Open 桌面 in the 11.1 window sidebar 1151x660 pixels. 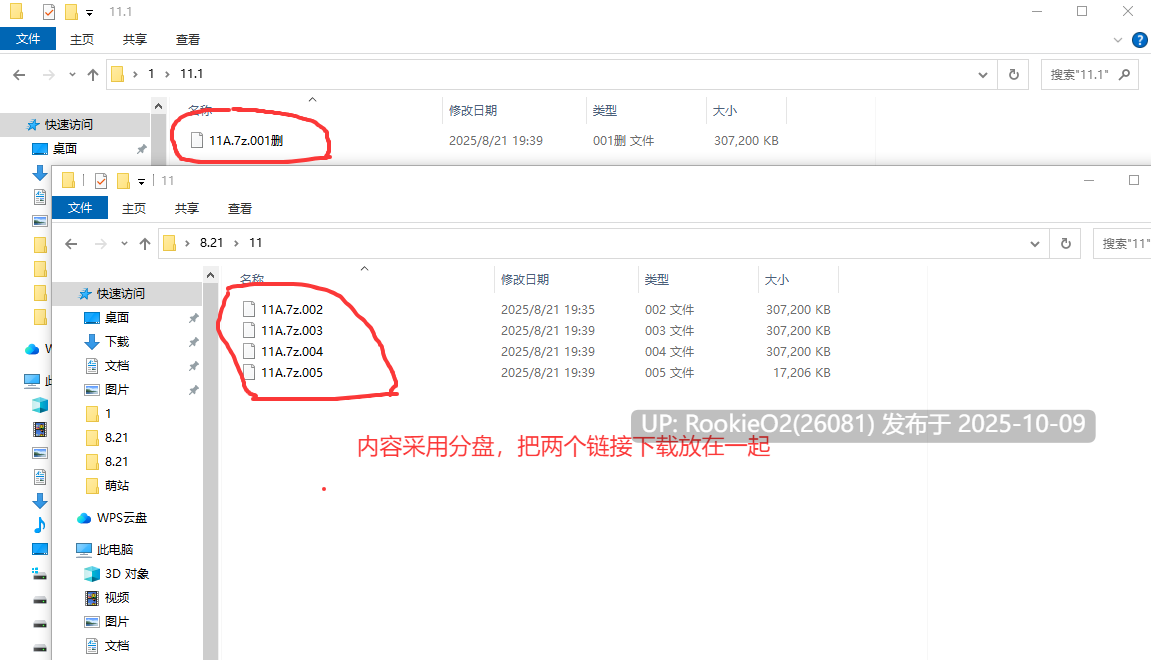tap(65, 148)
